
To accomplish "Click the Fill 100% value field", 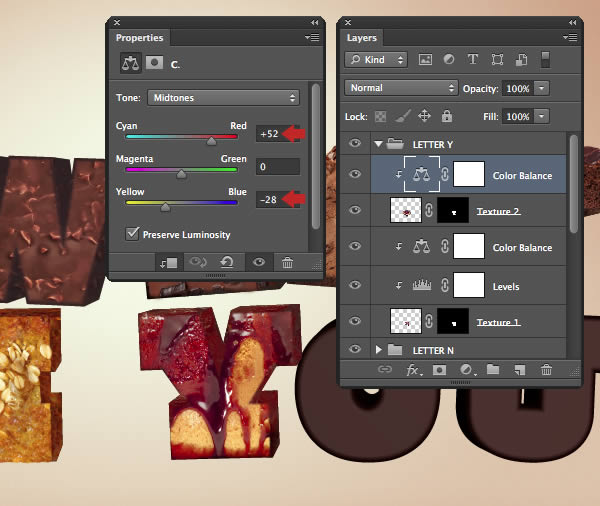I will 518,116.
